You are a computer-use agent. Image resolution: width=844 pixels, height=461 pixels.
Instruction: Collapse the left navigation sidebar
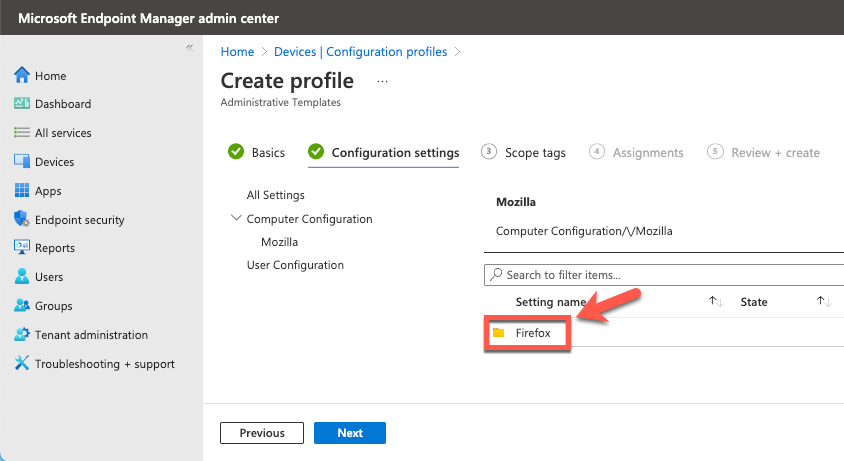pyautogui.click(x=189, y=47)
